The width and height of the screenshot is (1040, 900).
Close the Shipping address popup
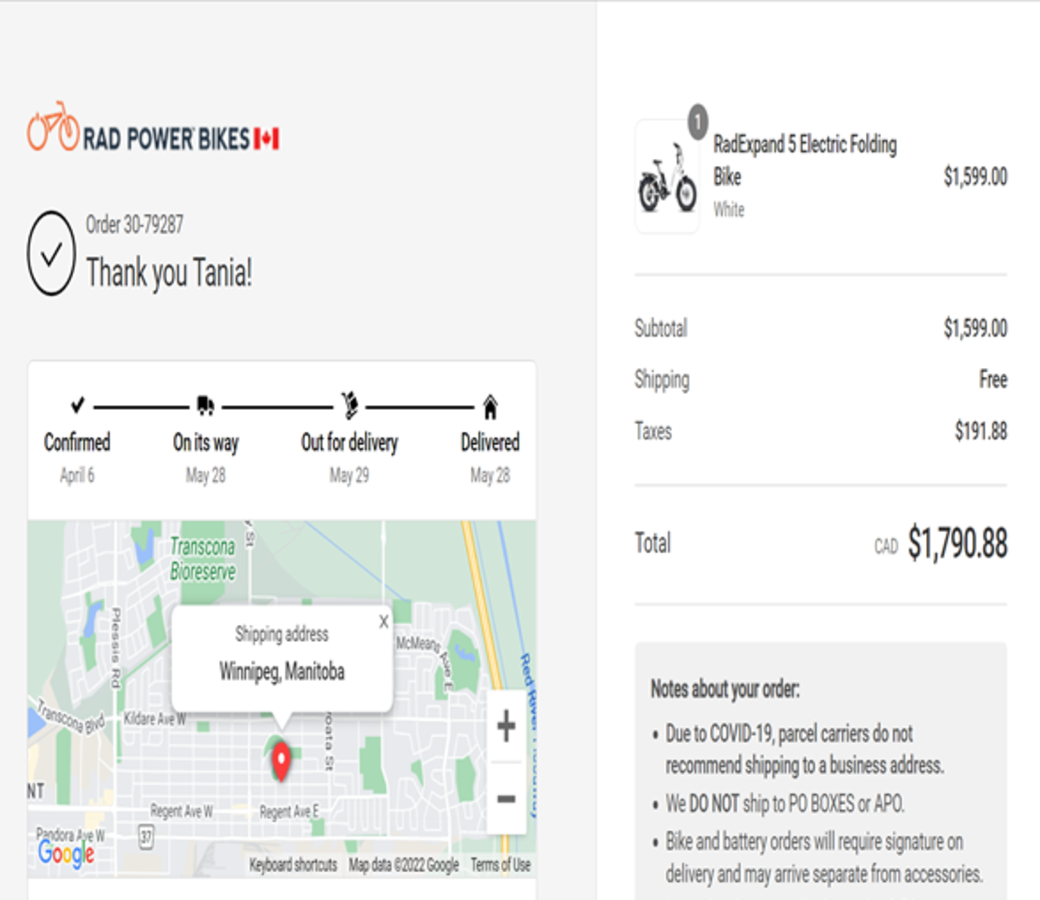[384, 622]
